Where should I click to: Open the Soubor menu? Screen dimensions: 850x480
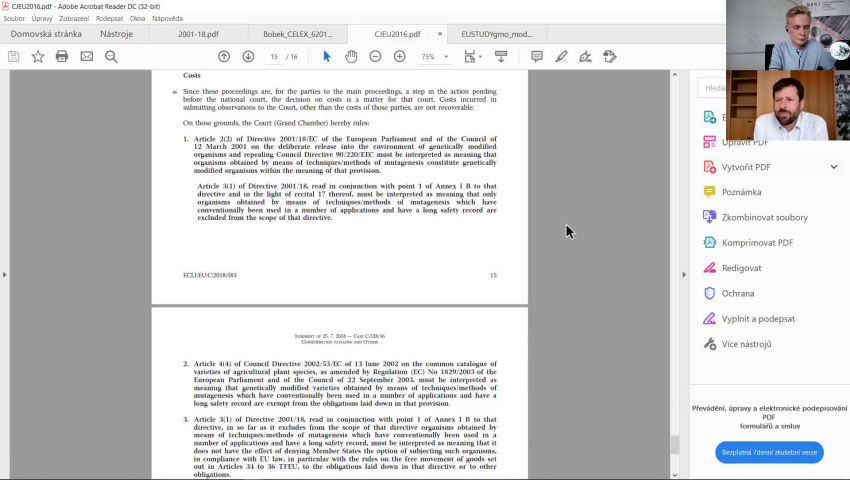(14, 18)
